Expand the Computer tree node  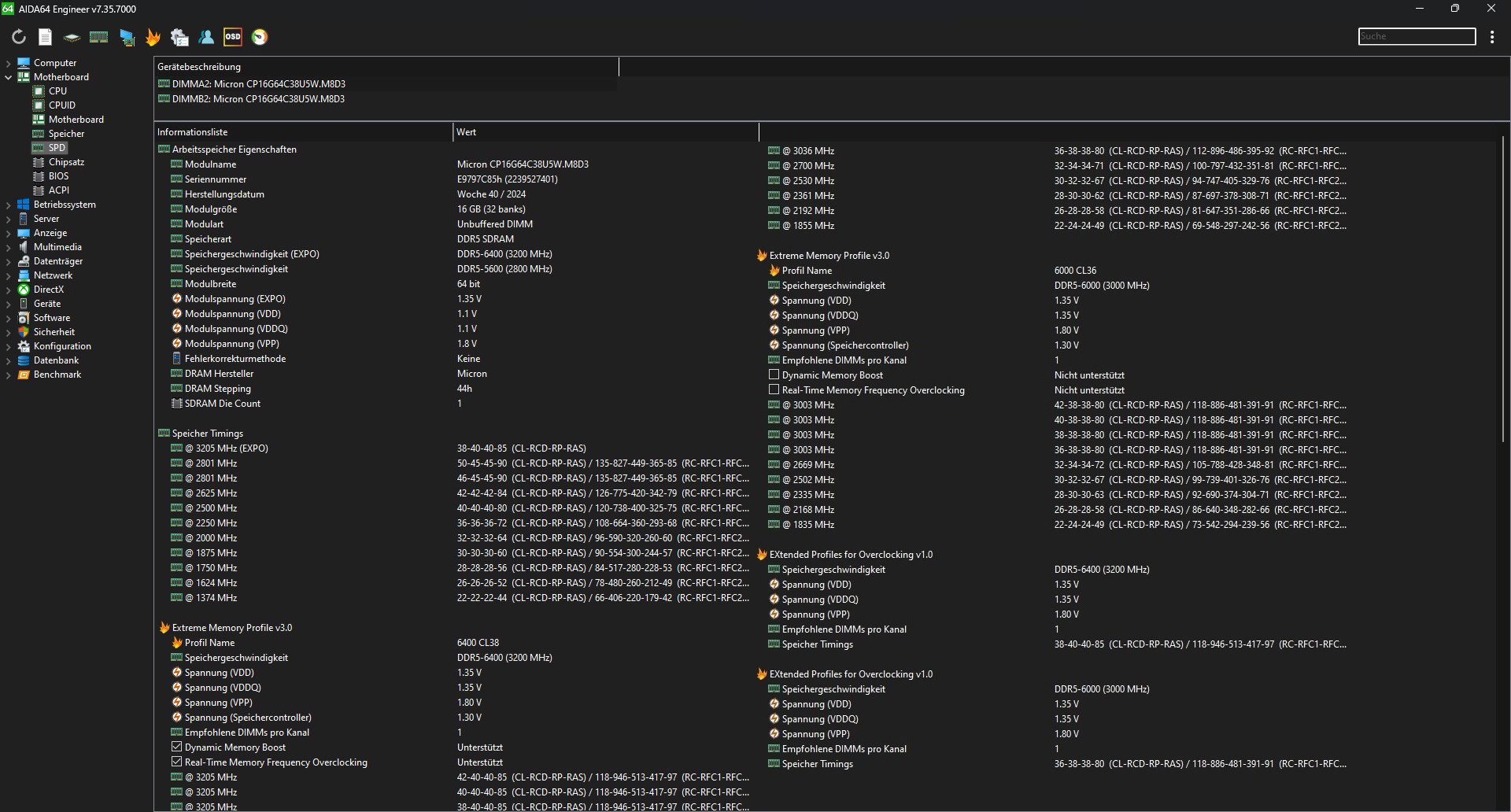pos(9,63)
